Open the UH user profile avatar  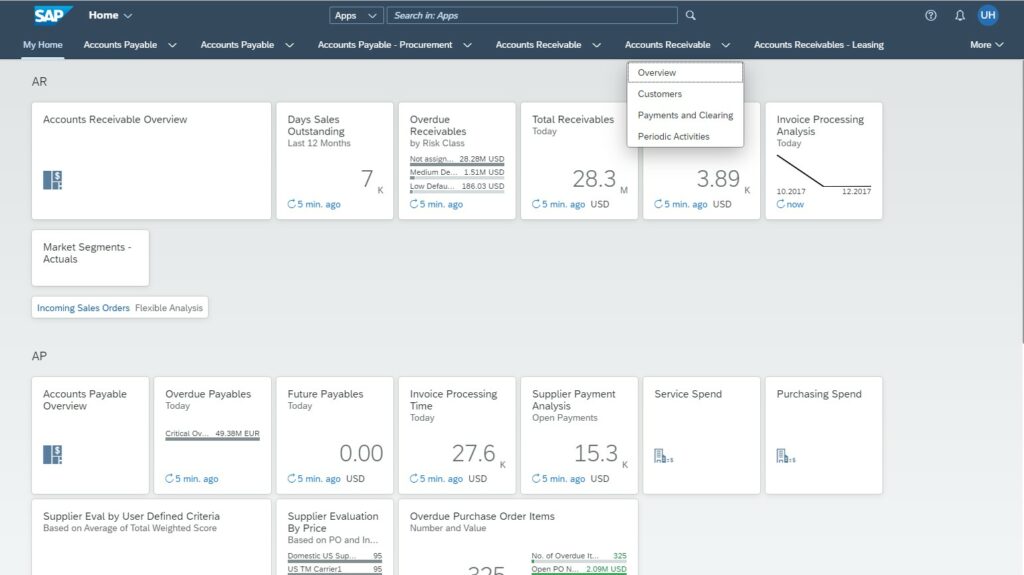click(x=988, y=15)
